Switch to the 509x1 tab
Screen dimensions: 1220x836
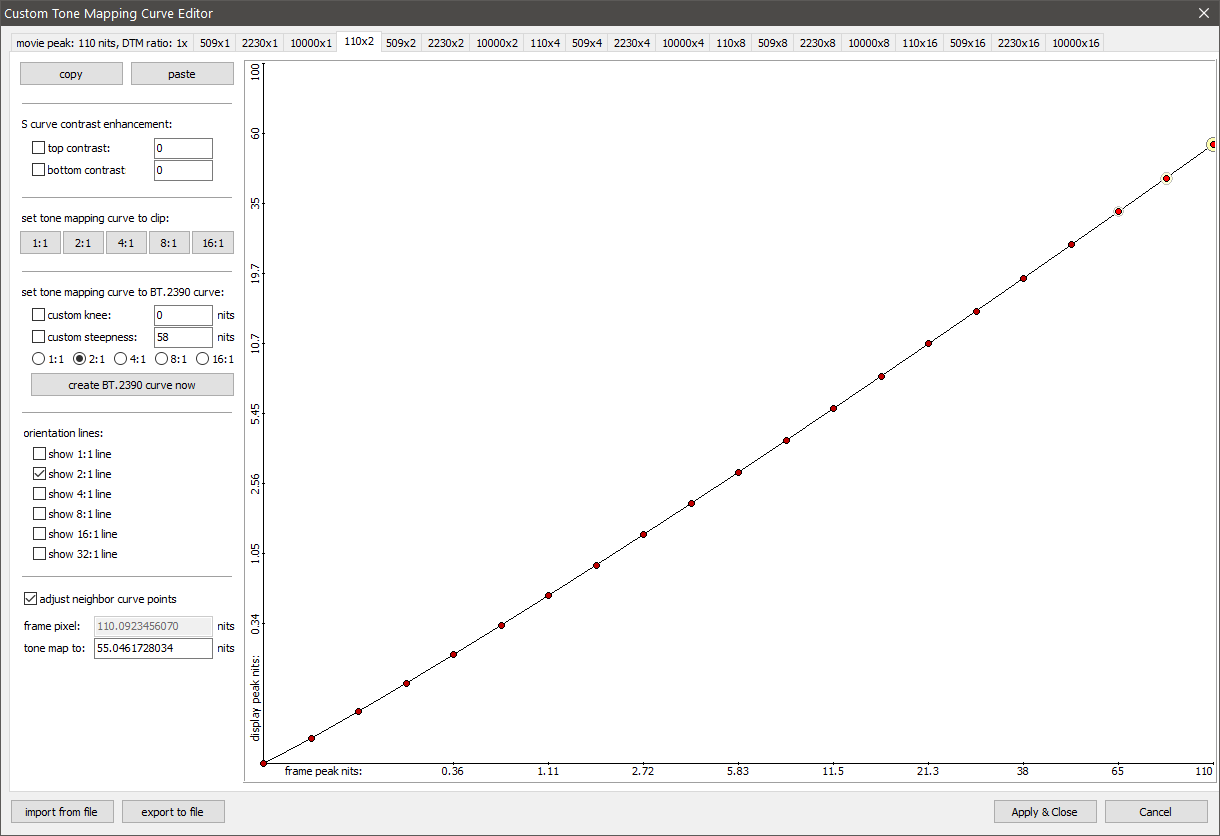coord(214,43)
